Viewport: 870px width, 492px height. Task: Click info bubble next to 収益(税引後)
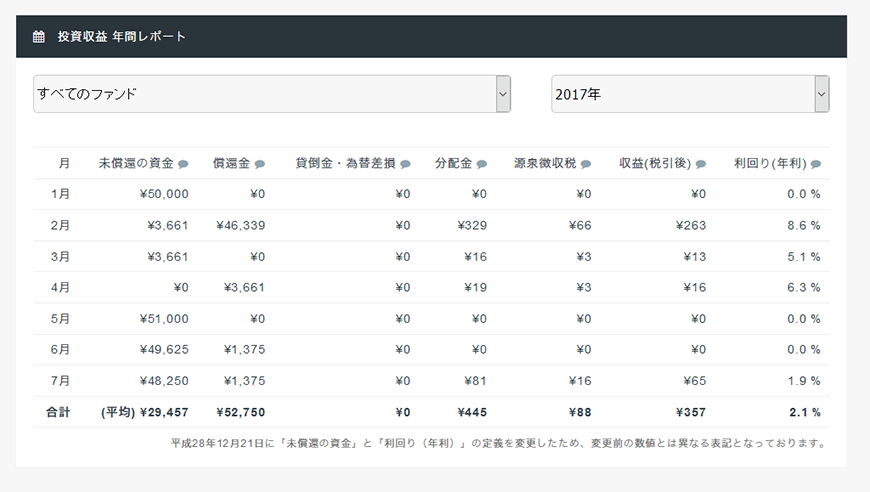point(701,164)
